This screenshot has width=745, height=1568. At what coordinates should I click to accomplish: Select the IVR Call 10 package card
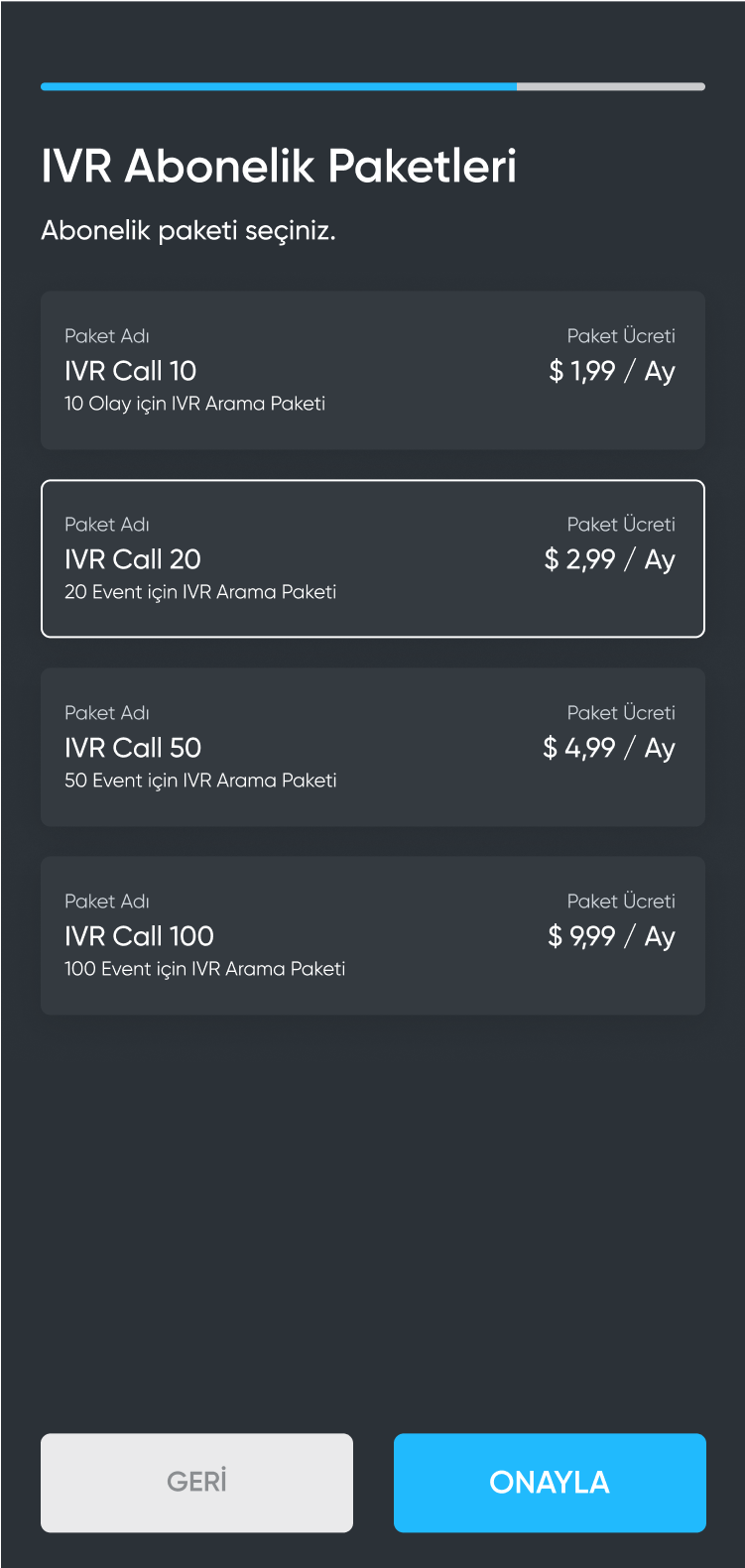click(373, 370)
